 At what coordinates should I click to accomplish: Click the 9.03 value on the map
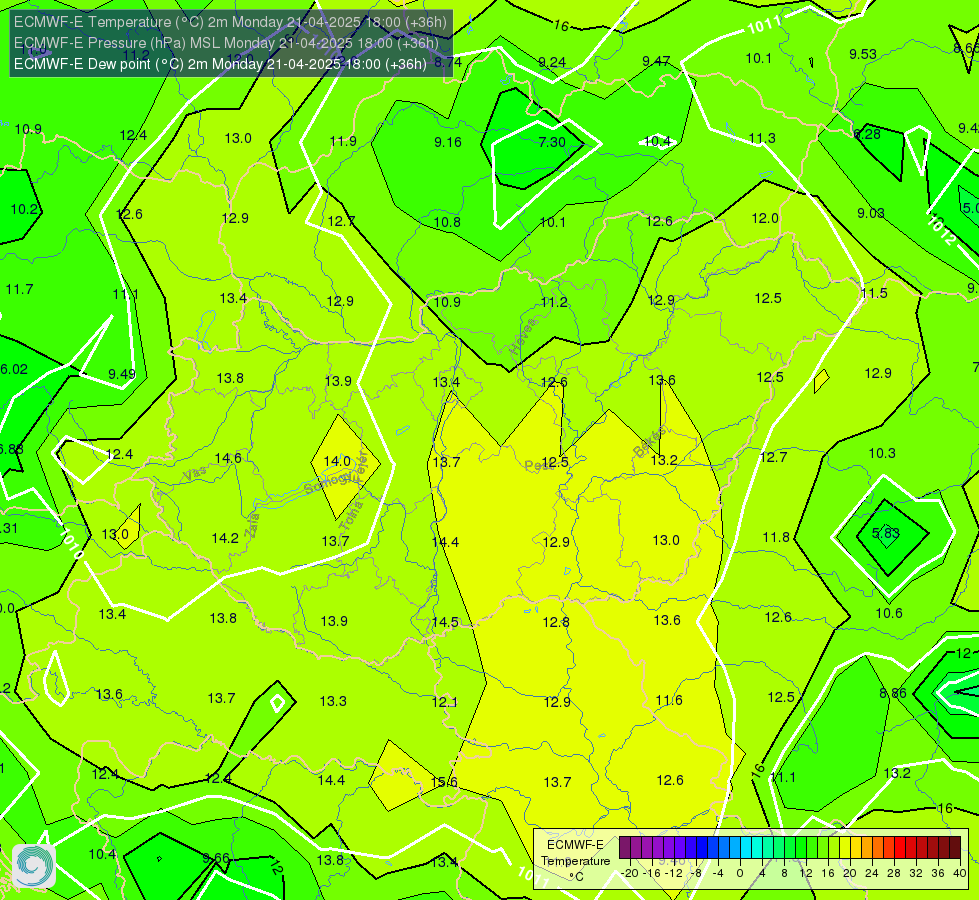[x=870, y=213]
